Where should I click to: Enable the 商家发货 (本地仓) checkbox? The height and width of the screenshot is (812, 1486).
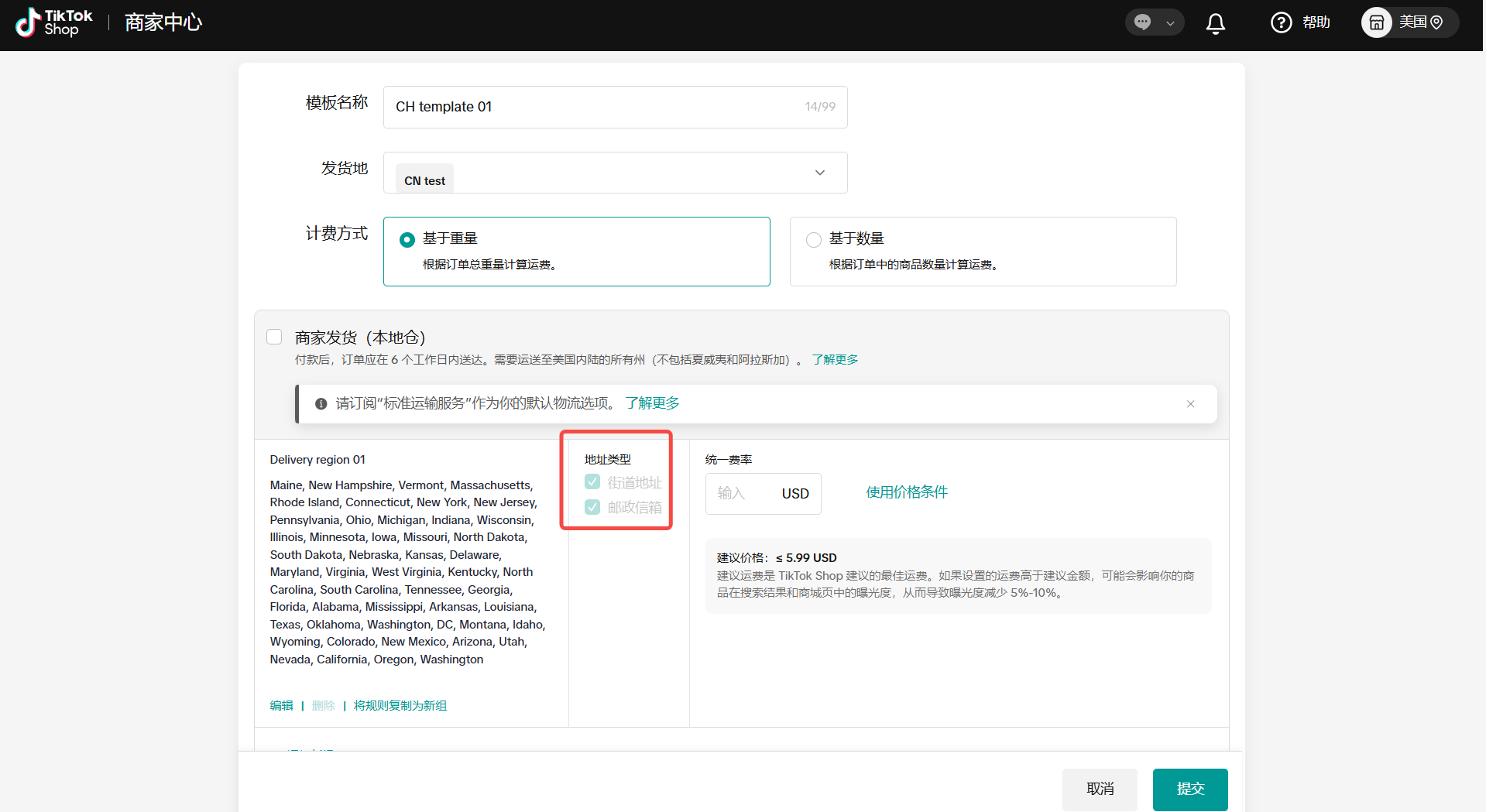click(274, 337)
